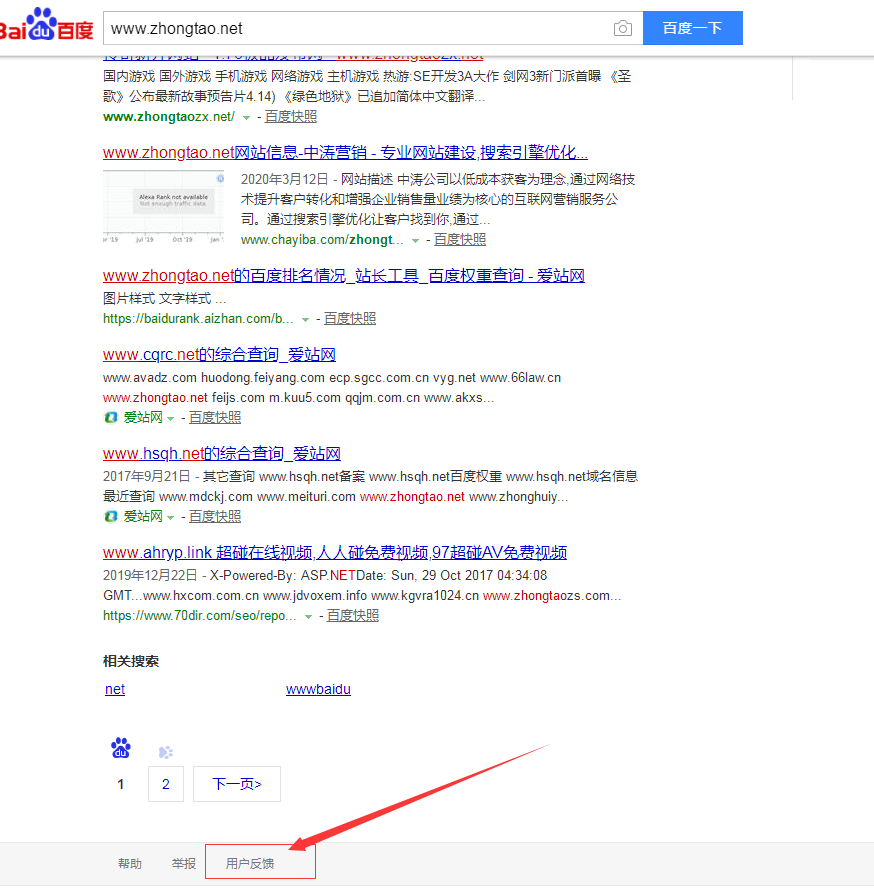Image resolution: width=874 pixels, height=889 pixels.
Task: Expand dropdown arrow beside www.chayiba.com URL
Action: coord(415,241)
